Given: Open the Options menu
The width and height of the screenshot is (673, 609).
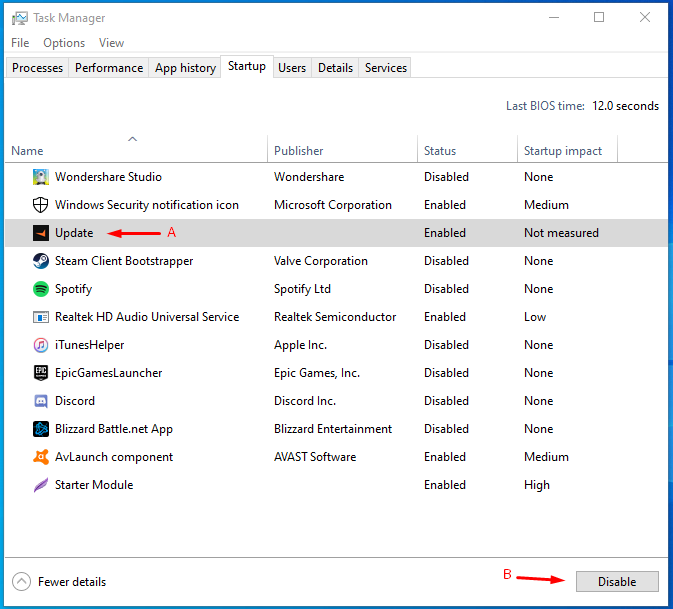Looking at the screenshot, I should (64, 43).
